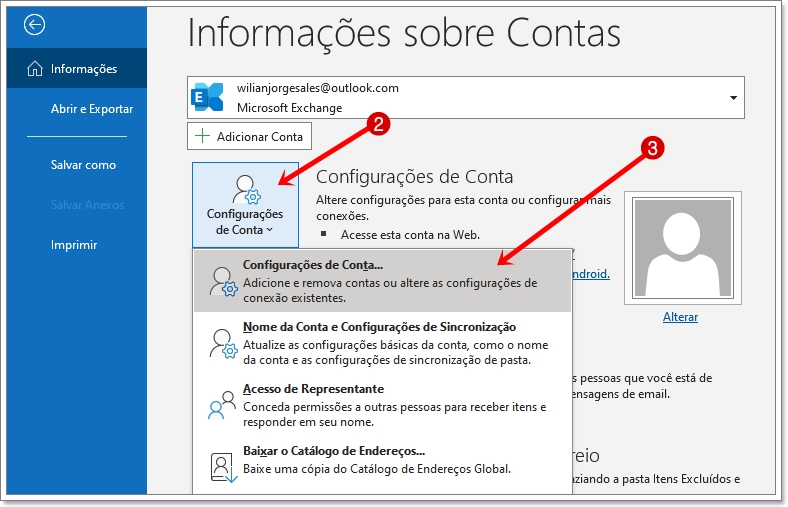Click icon beside Nome da Conta entry

[x=223, y=343]
